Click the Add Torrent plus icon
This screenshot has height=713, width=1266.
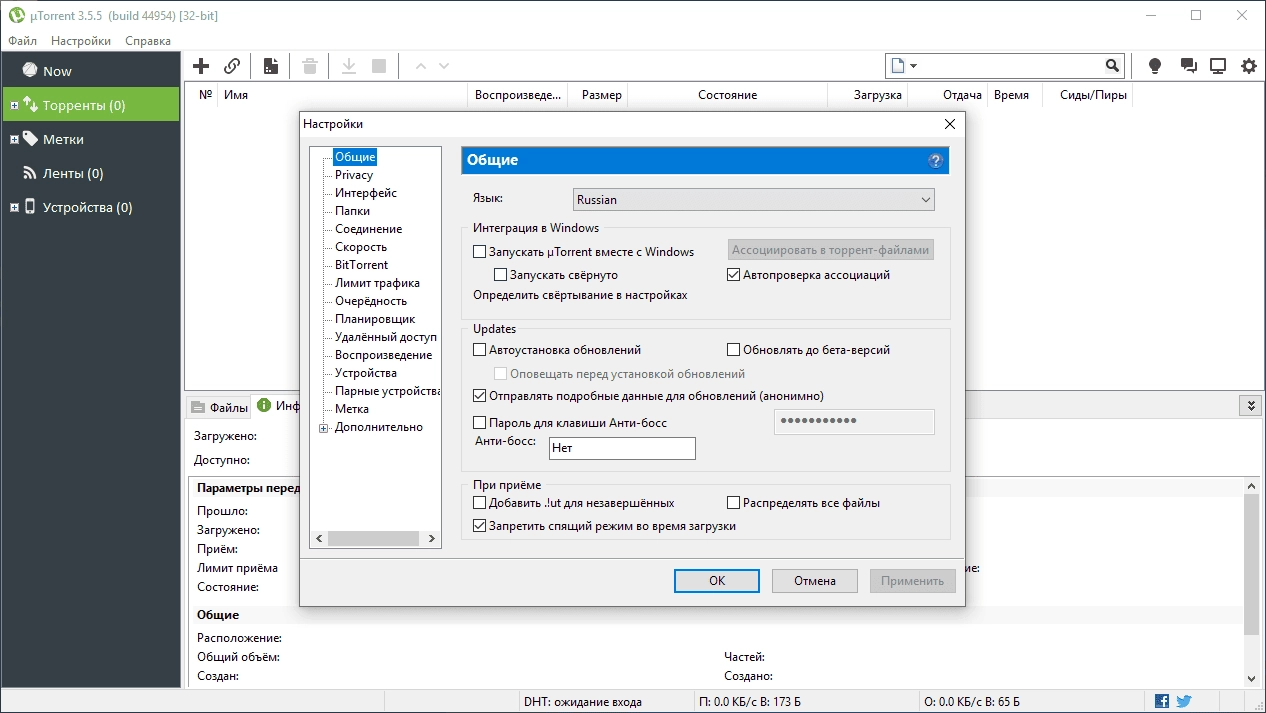(x=201, y=66)
